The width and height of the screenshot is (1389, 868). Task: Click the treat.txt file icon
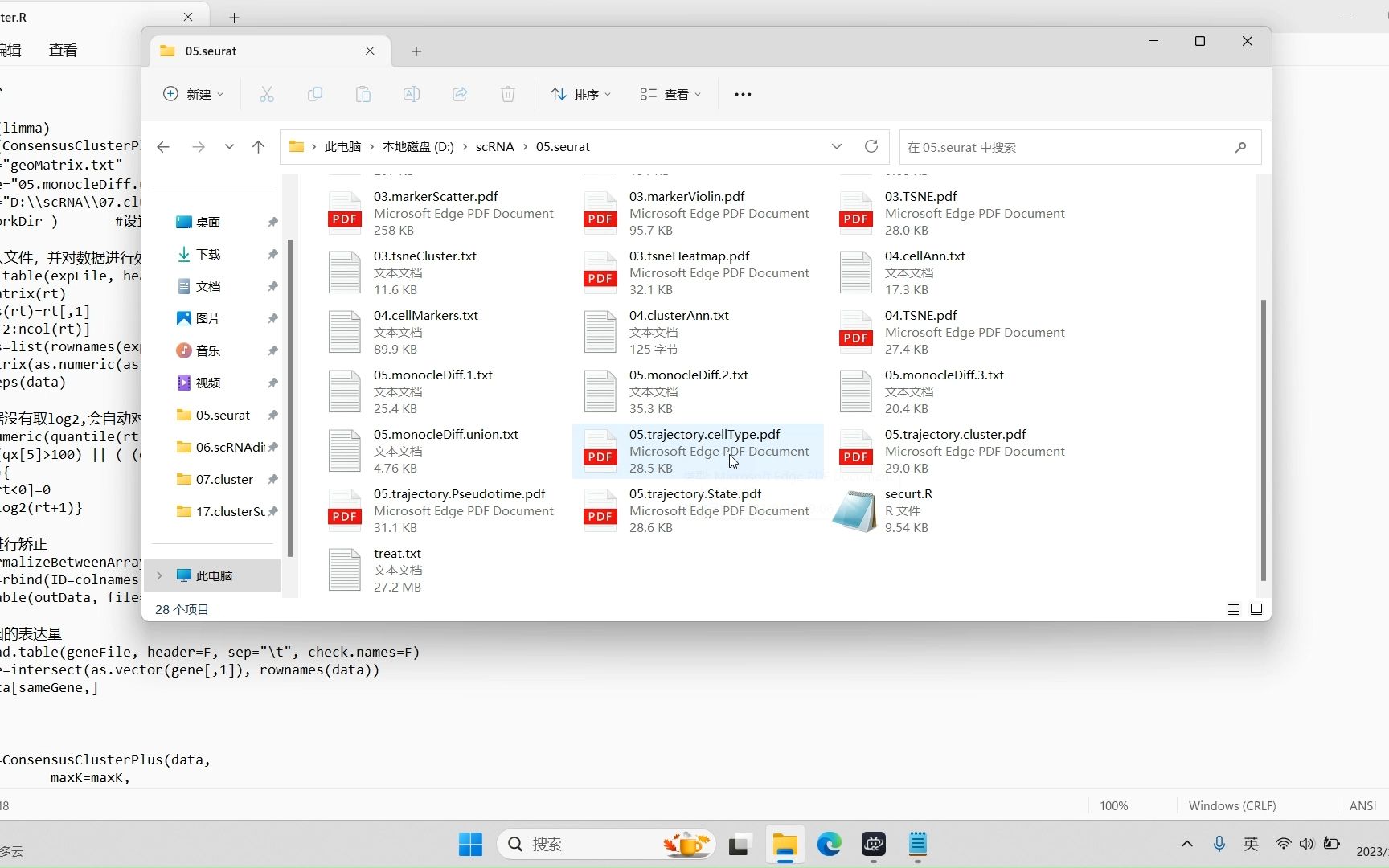pos(344,570)
